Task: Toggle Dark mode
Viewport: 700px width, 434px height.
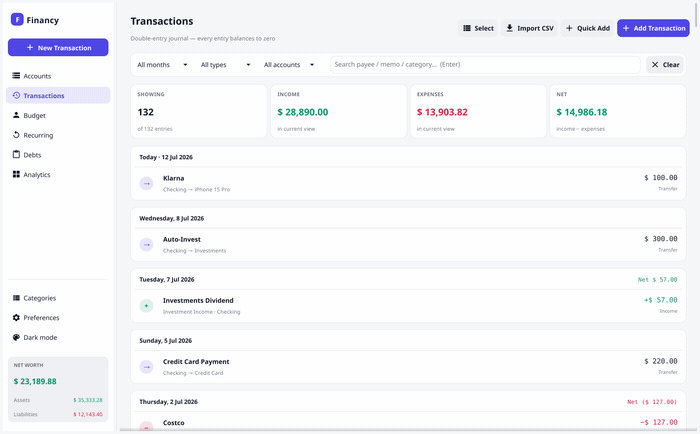Action: pos(58,338)
